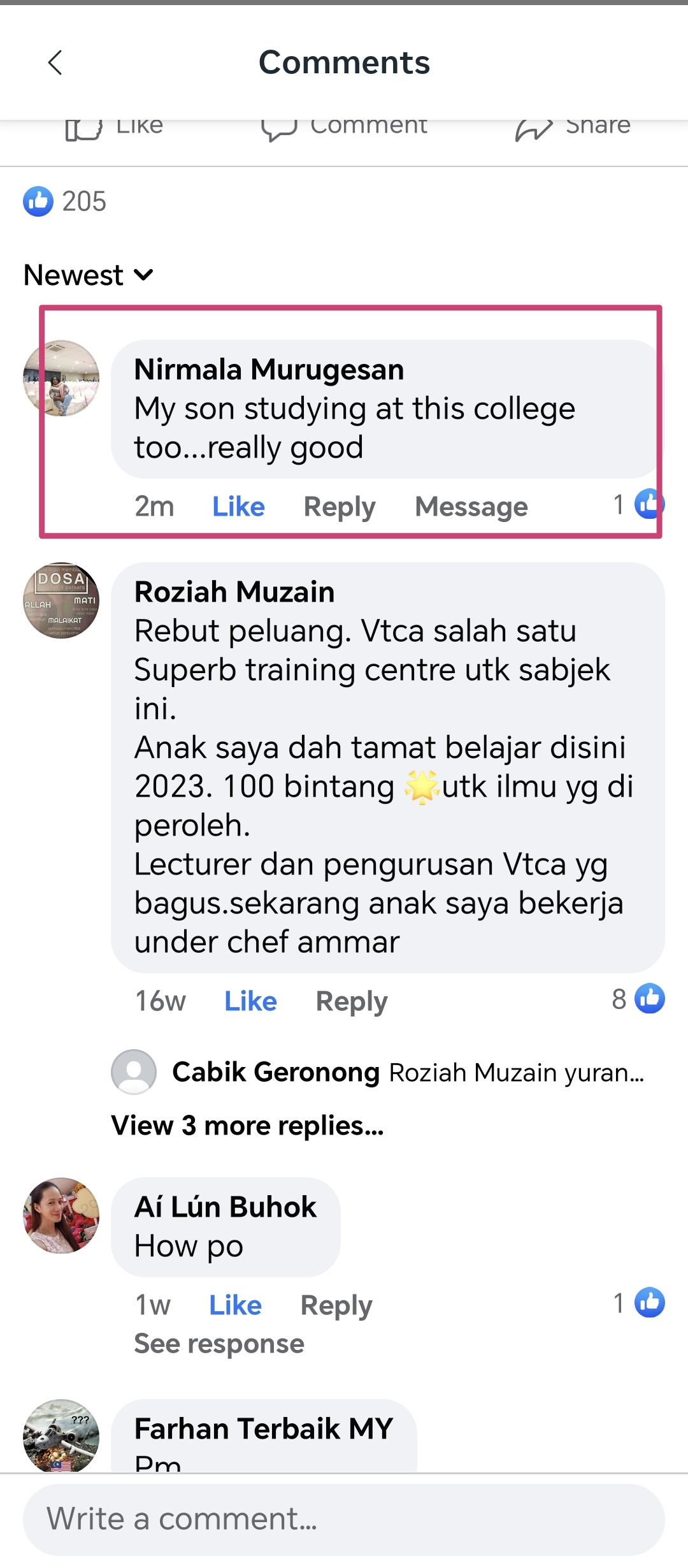
Task: Message Nirmala Murugesan from her comment
Action: [x=471, y=507]
